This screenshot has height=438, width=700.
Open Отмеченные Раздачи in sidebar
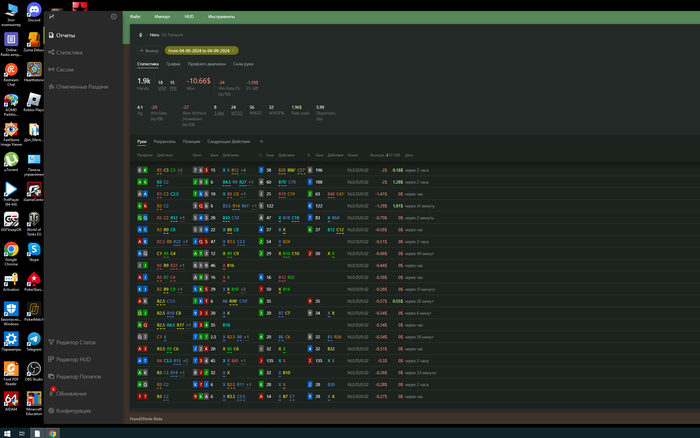(82, 87)
